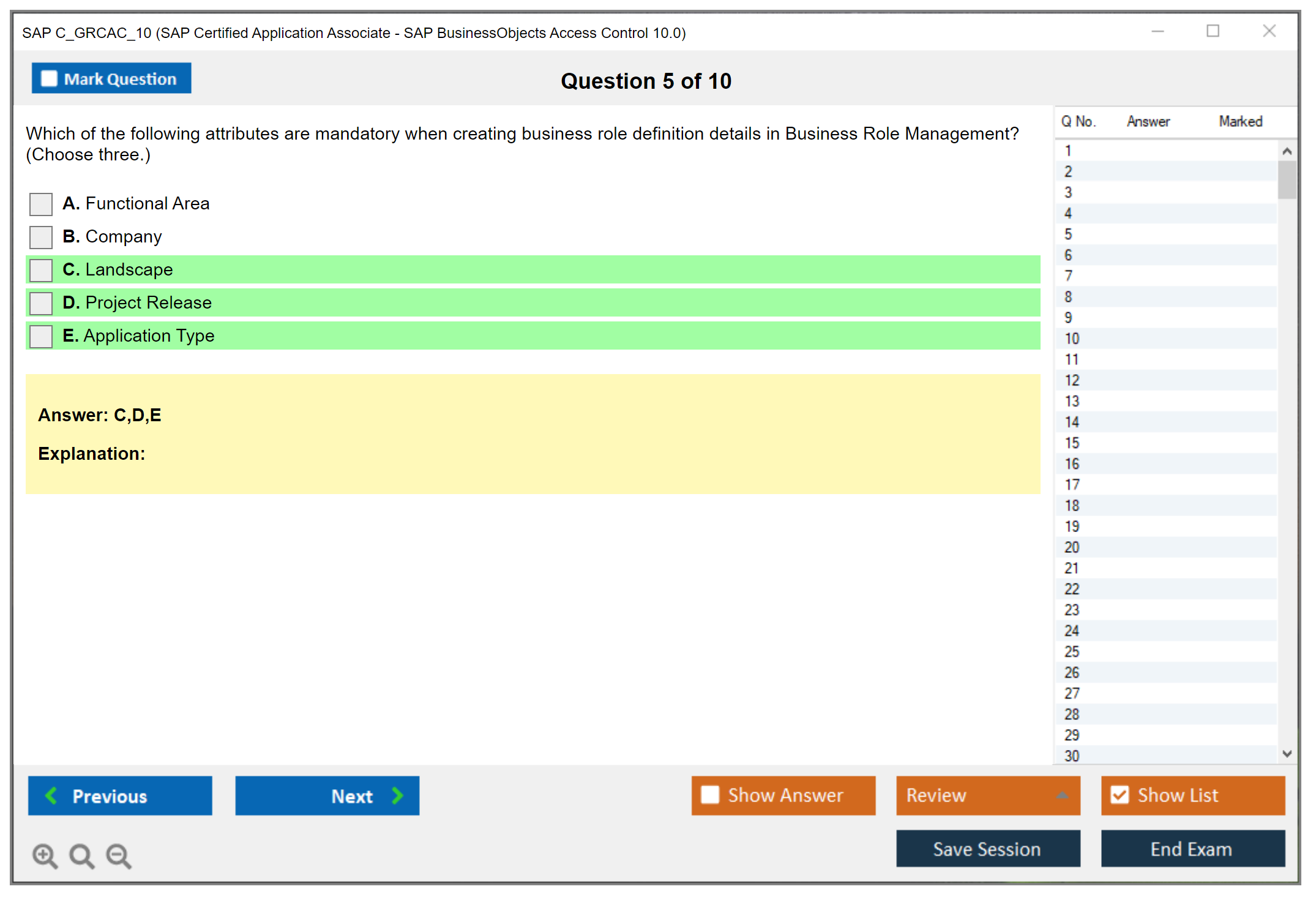Image resolution: width=1316 pixels, height=900 pixels.
Task: Click the reset zoom magnifier icon
Action: [x=81, y=855]
